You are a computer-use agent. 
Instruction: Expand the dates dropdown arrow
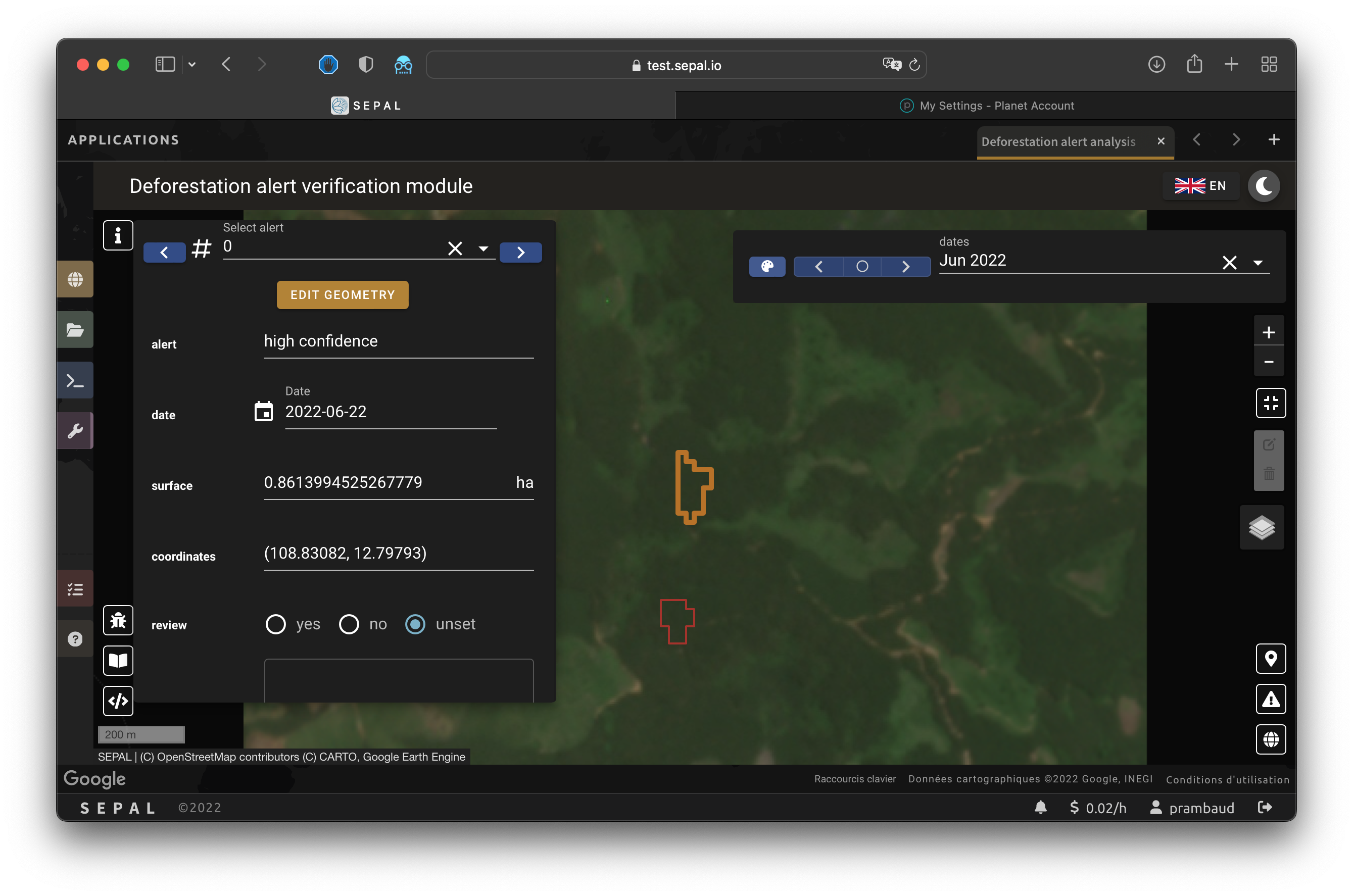[x=1258, y=262]
